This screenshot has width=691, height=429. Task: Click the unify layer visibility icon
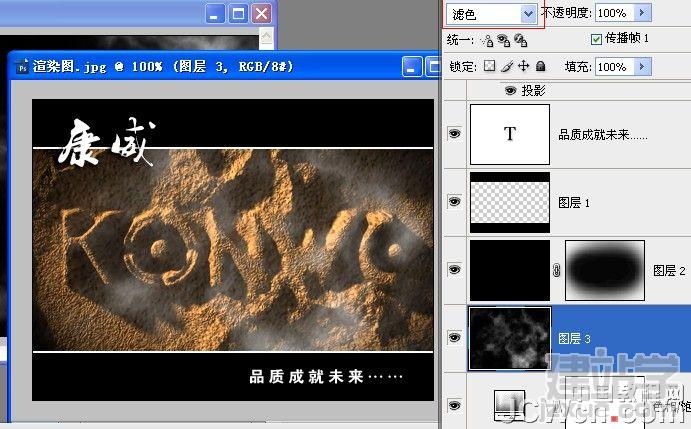click(504, 40)
